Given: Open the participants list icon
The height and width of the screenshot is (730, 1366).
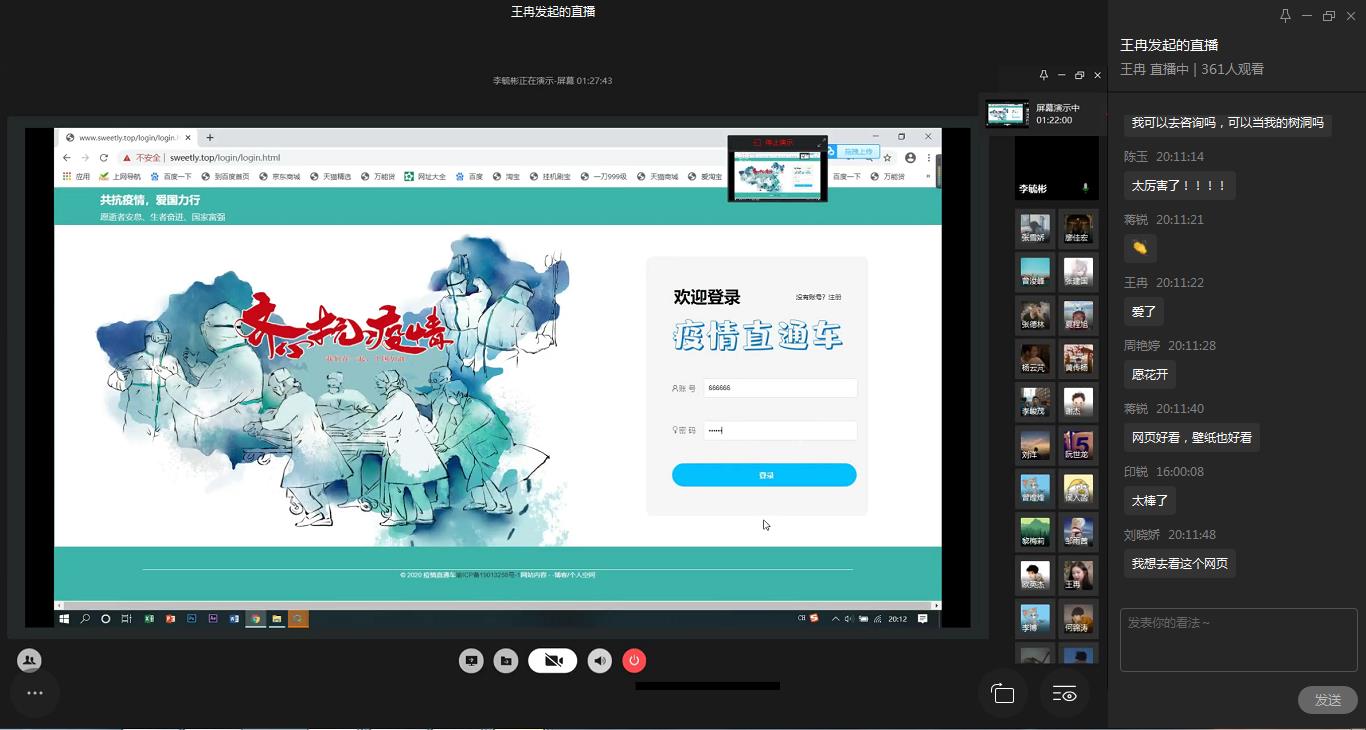Looking at the screenshot, I should coord(29,660).
